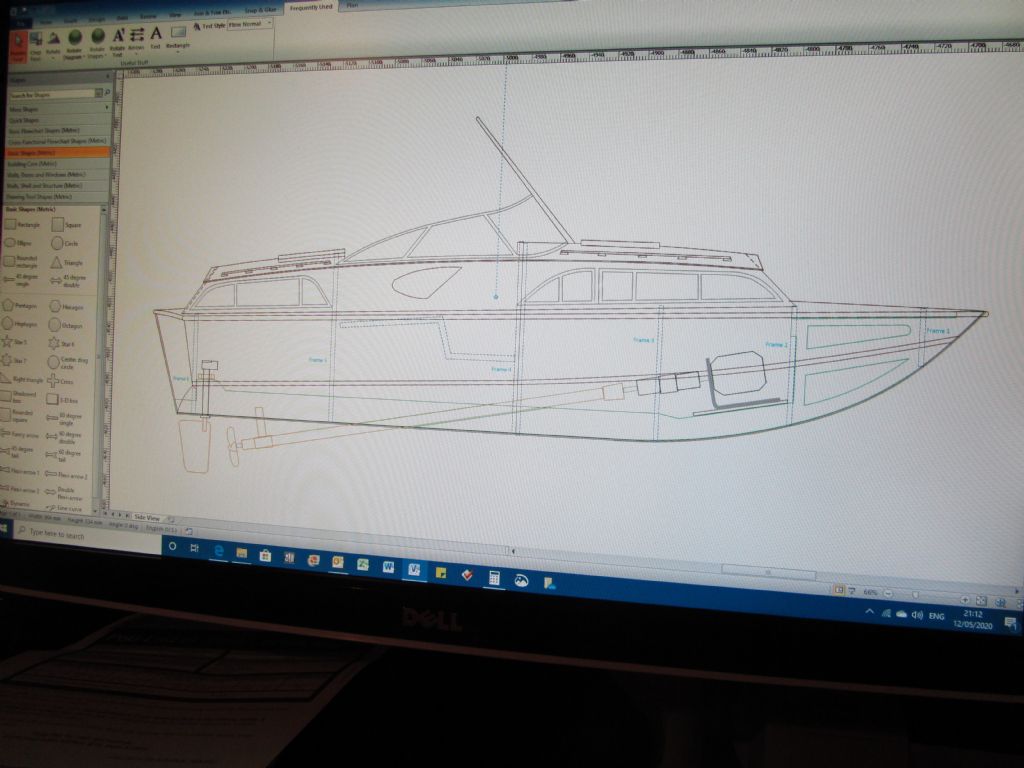
Task: Show hidden system tray icons chevron
Action: coord(869,611)
